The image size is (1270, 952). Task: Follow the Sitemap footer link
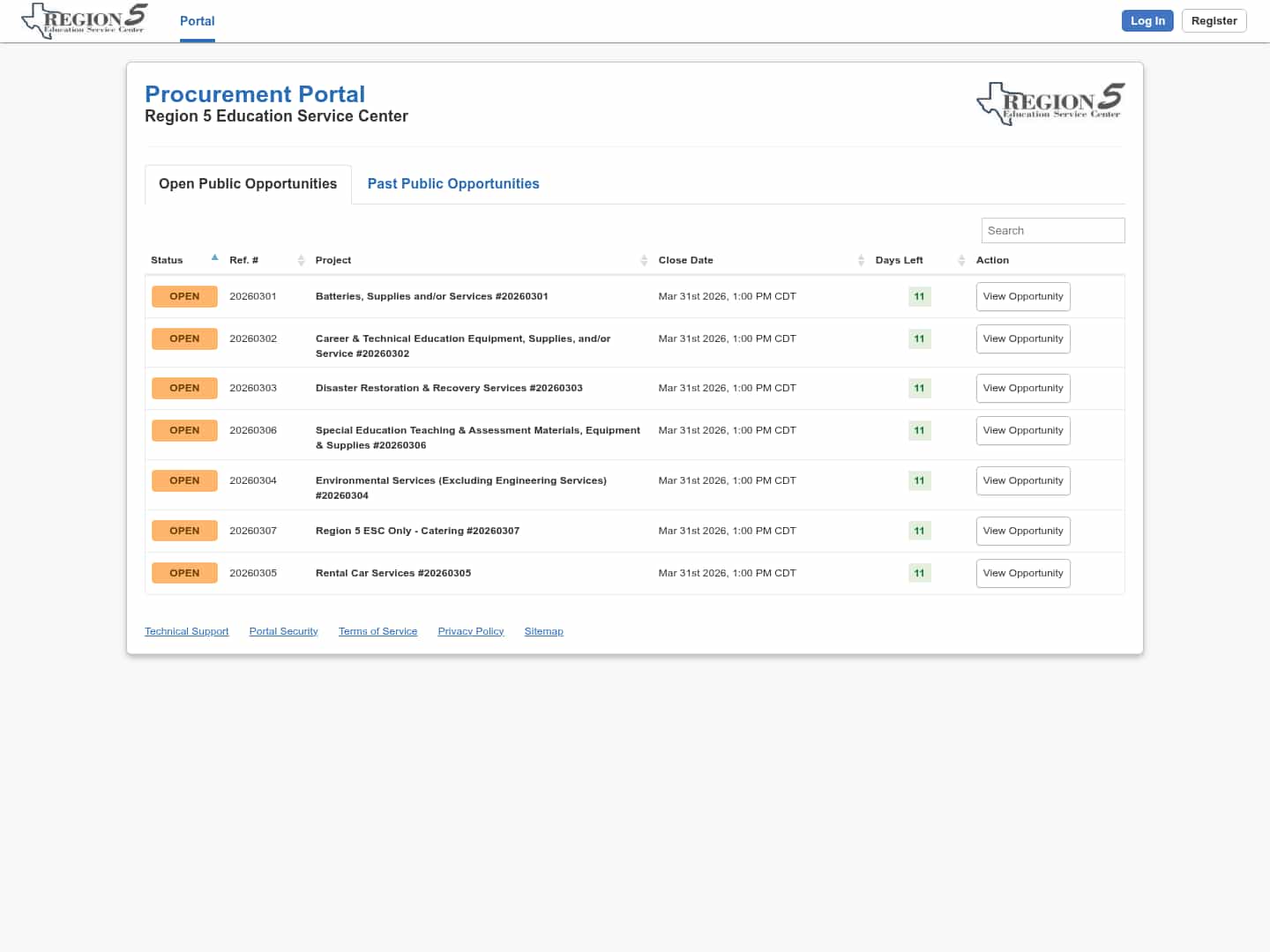point(543,632)
